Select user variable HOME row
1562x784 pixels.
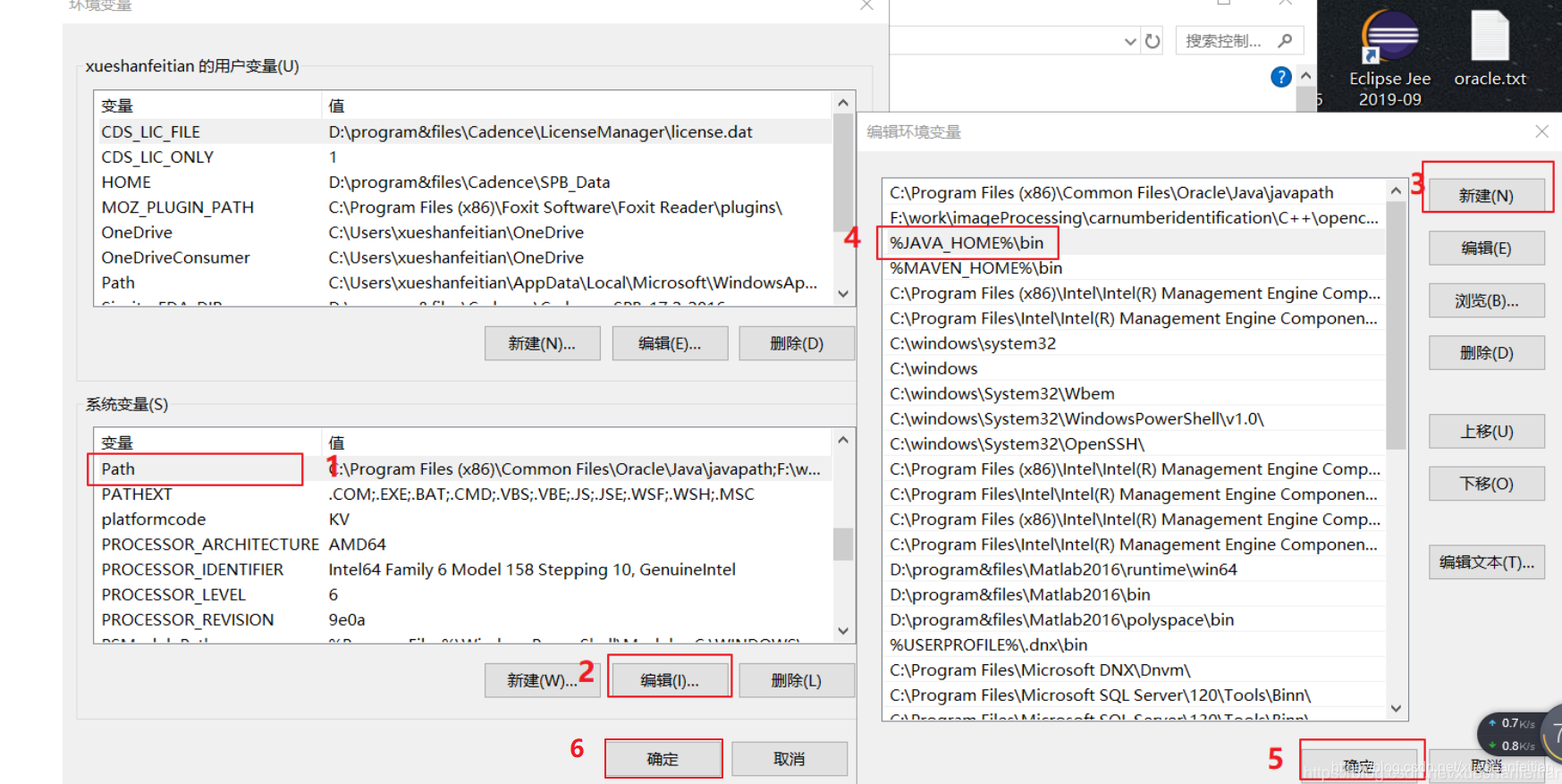(463, 182)
